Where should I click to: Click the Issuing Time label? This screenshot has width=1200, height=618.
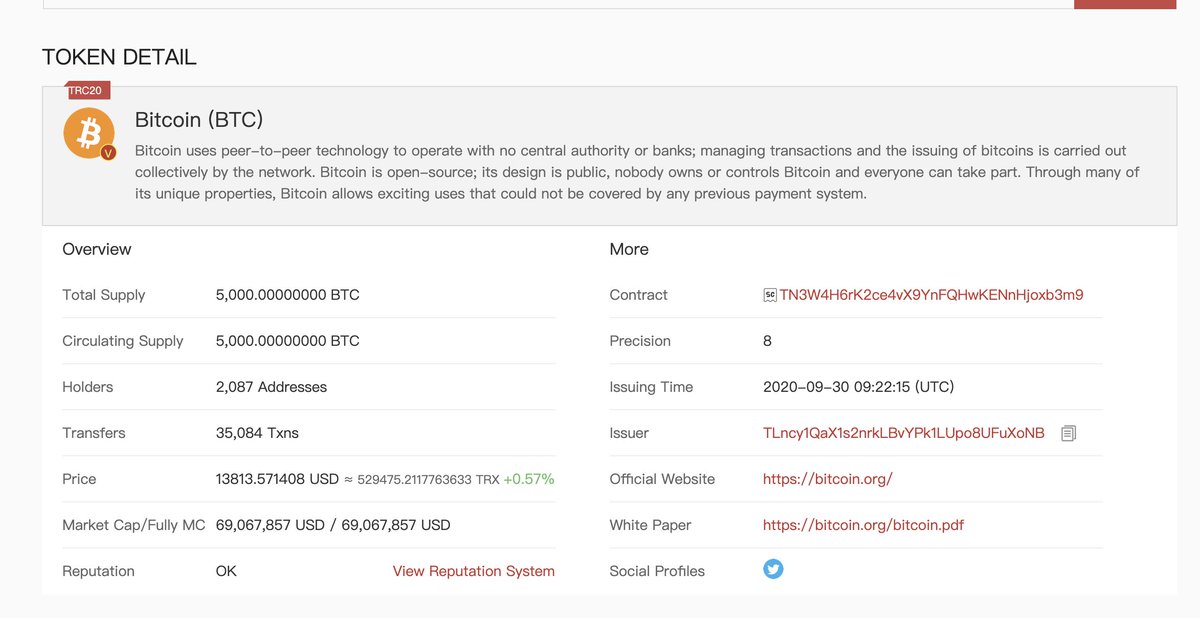(x=651, y=387)
